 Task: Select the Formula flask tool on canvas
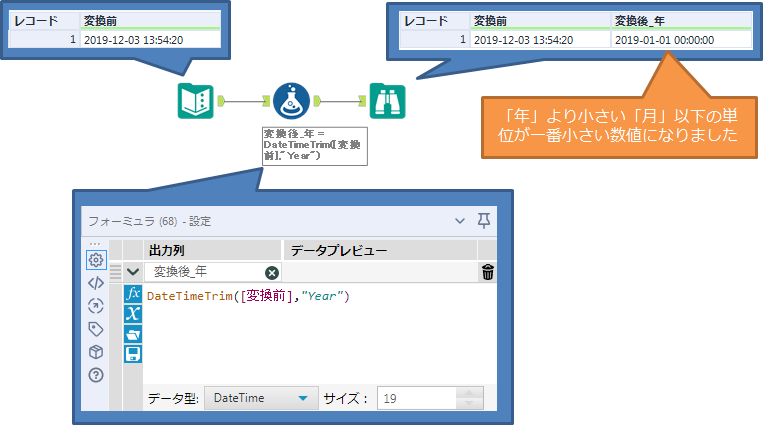coord(291,101)
